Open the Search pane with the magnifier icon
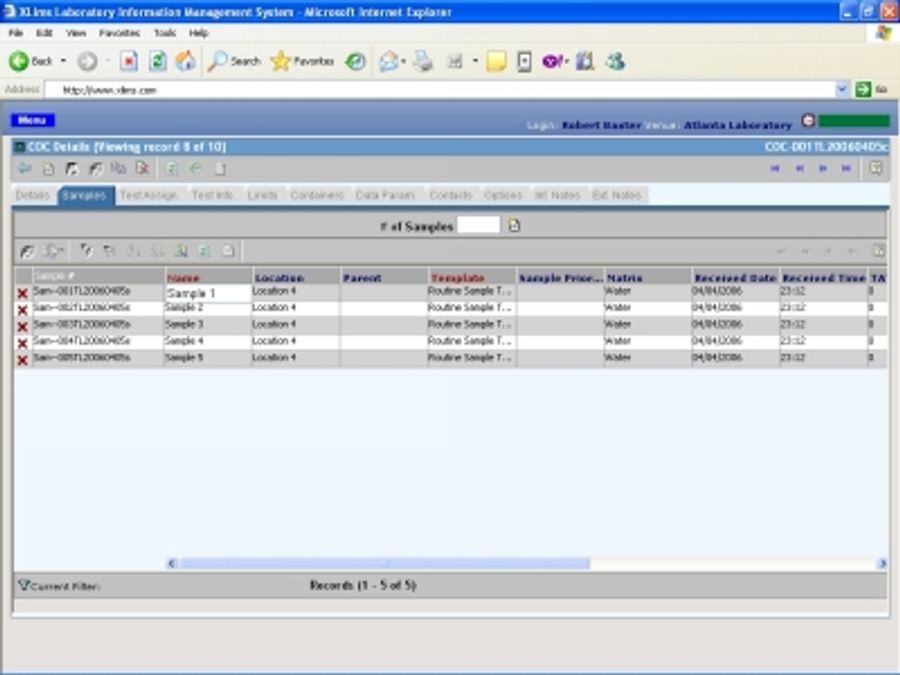900x675 pixels. coord(234,61)
